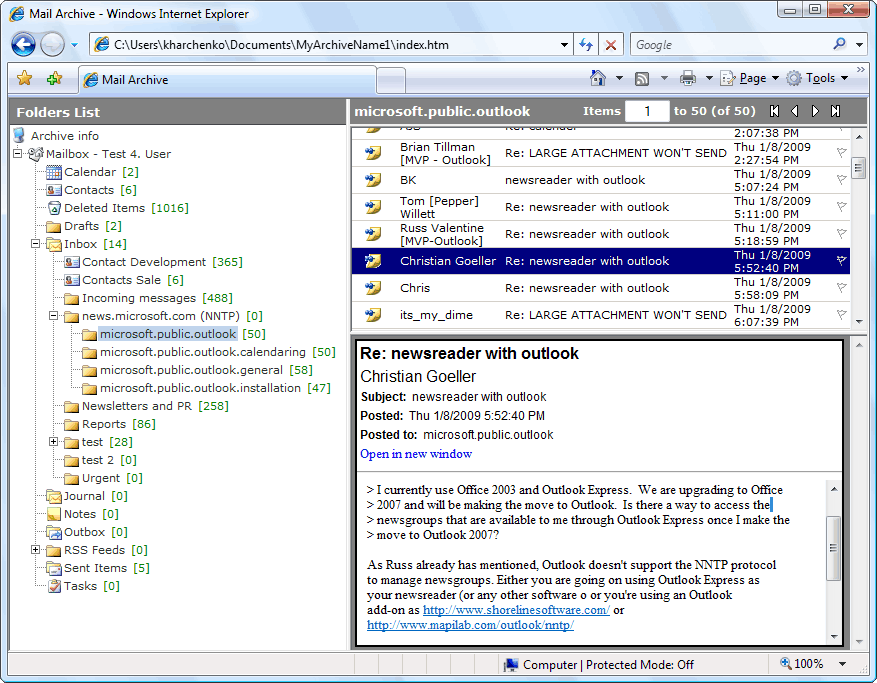Click the Sent Items folder icon
877x683 pixels.
point(54,568)
